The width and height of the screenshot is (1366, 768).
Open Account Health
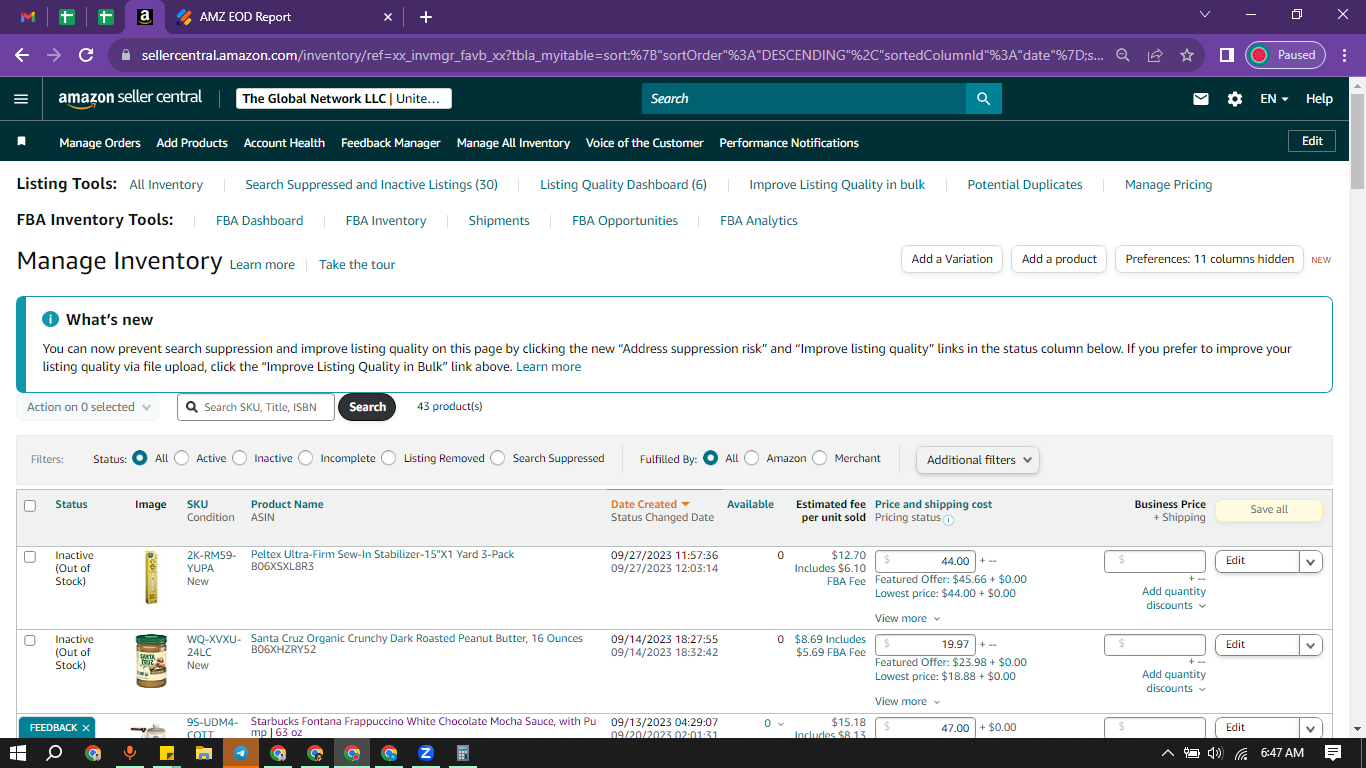coord(284,143)
